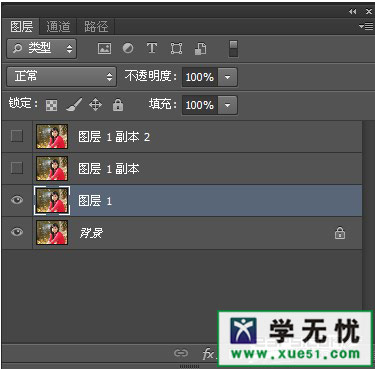Open the 填充 slider arrow

(x=227, y=105)
